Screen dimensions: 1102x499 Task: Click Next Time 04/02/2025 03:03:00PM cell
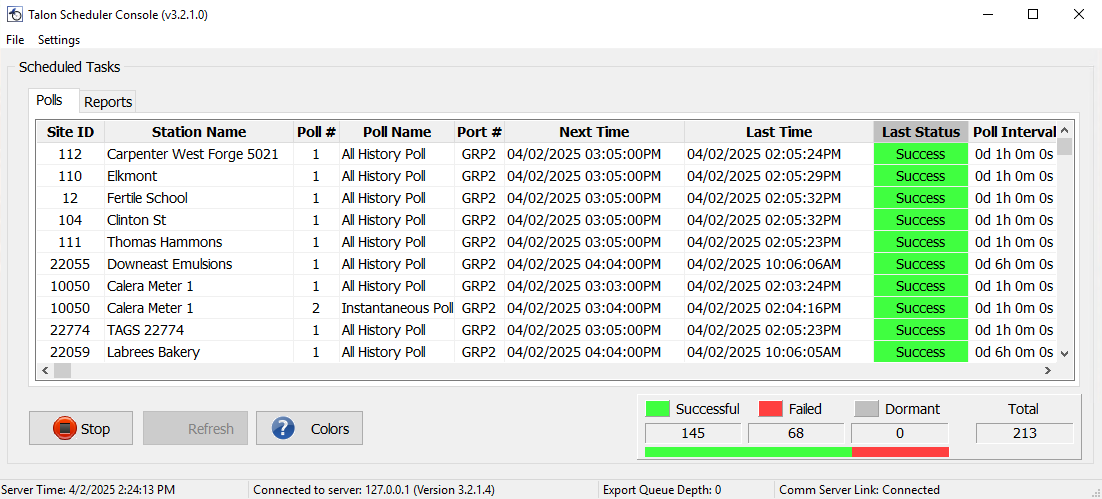tap(595, 286)
